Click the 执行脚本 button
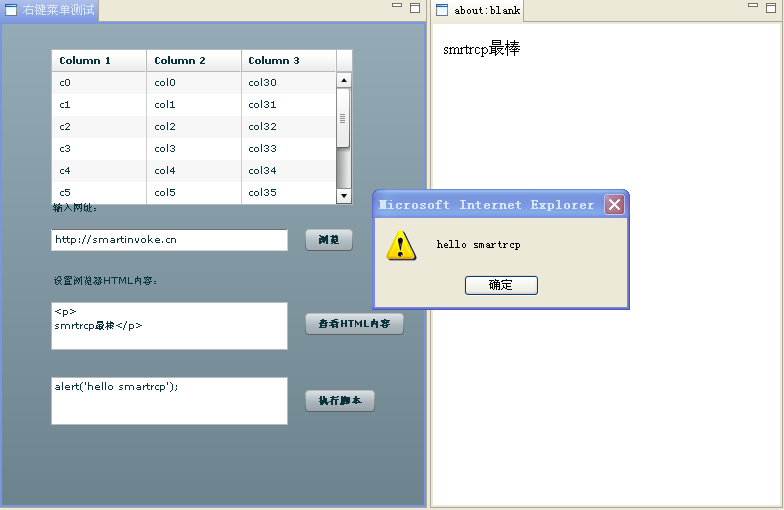 pyautogui.click(x=340, y=400)
